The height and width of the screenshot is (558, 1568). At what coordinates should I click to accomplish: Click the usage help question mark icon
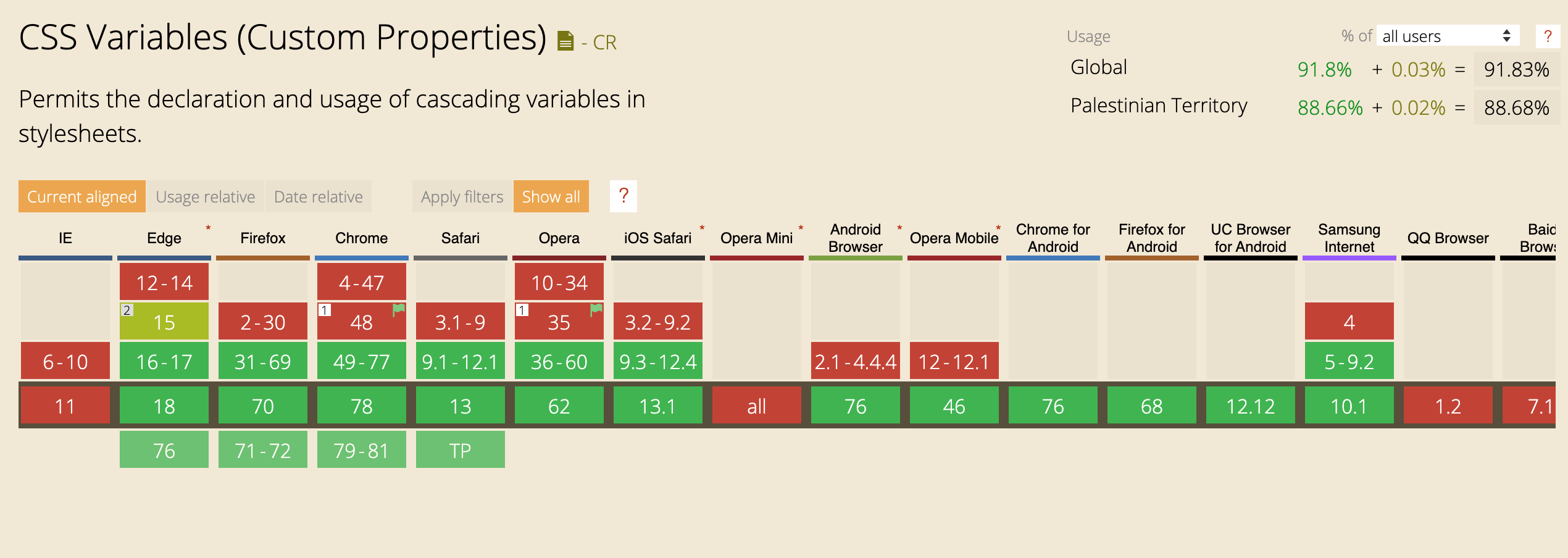[1547, 36]
